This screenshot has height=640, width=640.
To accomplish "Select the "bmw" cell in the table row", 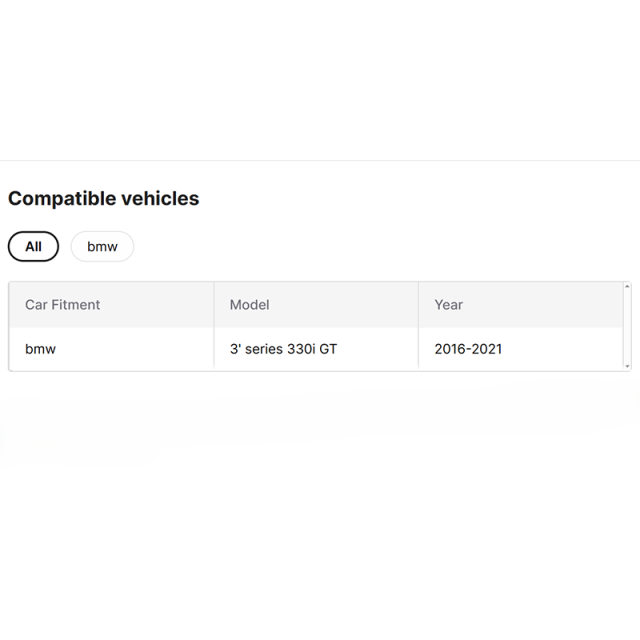I will 40,349.
